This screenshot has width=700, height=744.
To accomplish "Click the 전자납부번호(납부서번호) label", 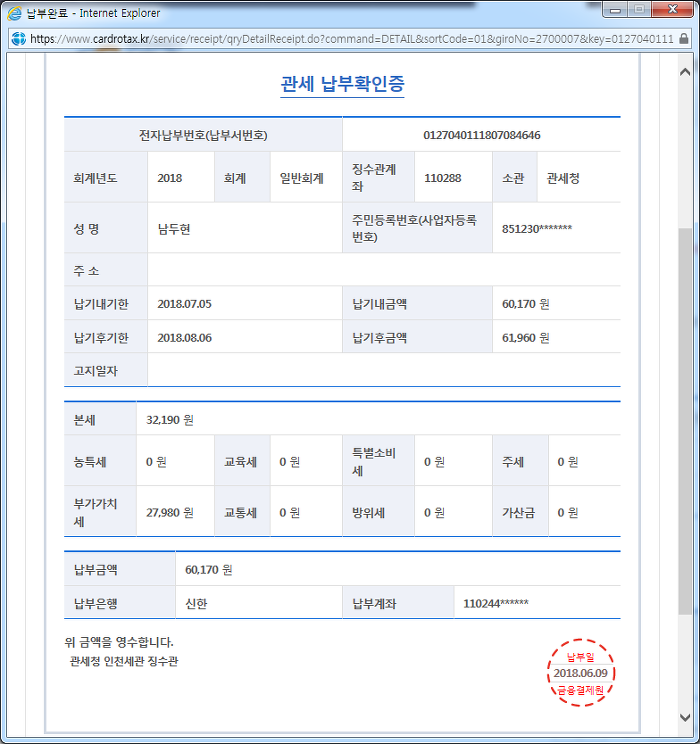I will click(203, 135).
